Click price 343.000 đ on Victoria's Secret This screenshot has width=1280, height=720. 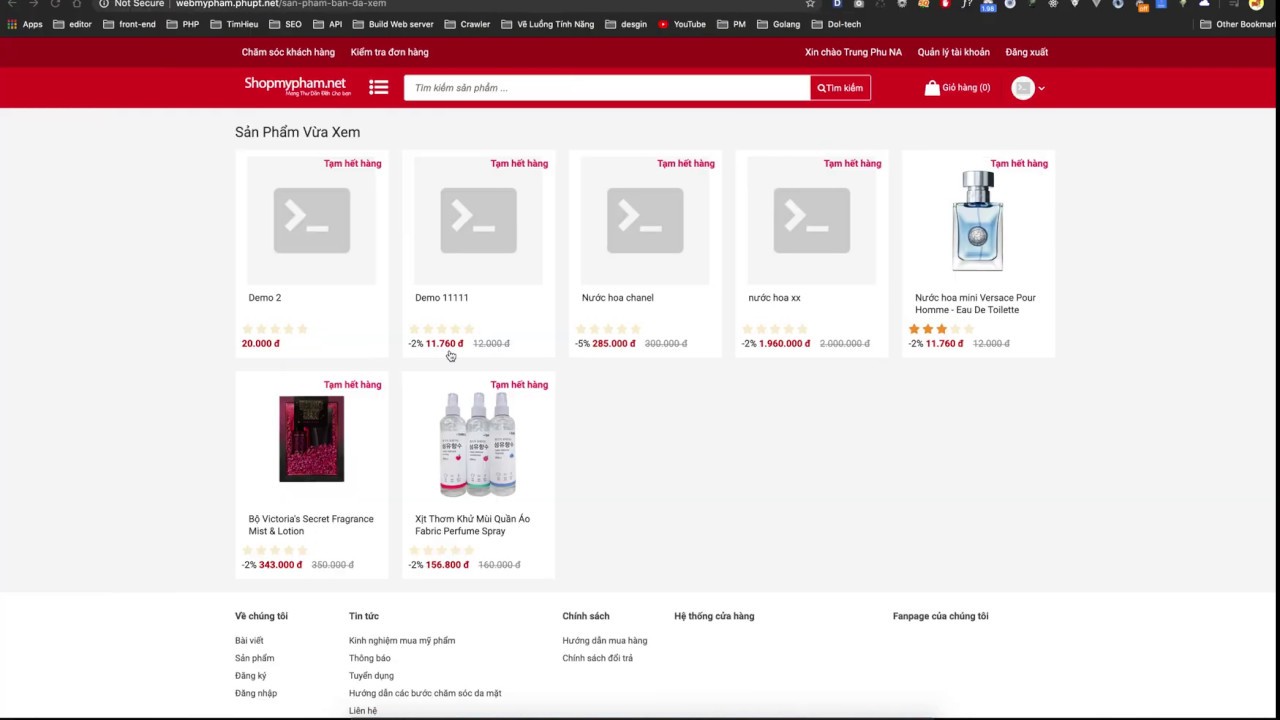point(280,565)
